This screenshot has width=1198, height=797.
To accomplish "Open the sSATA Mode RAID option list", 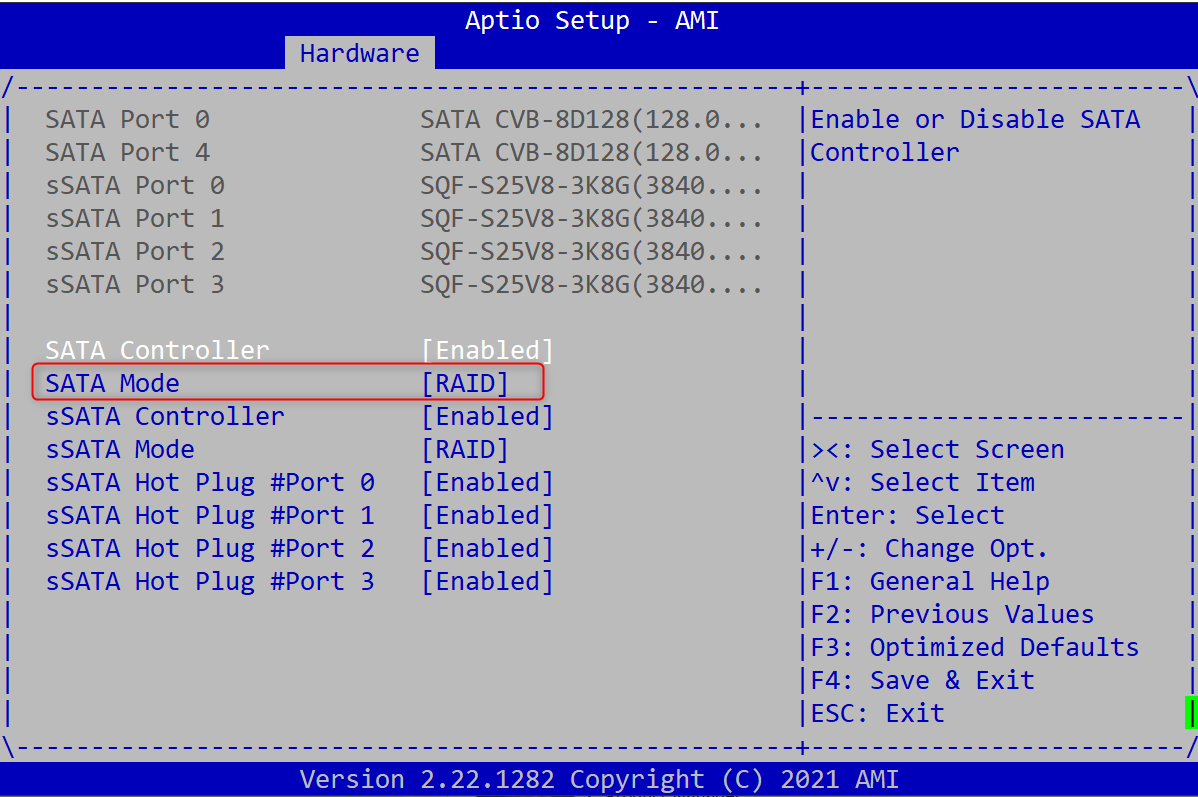I will 465,449.
